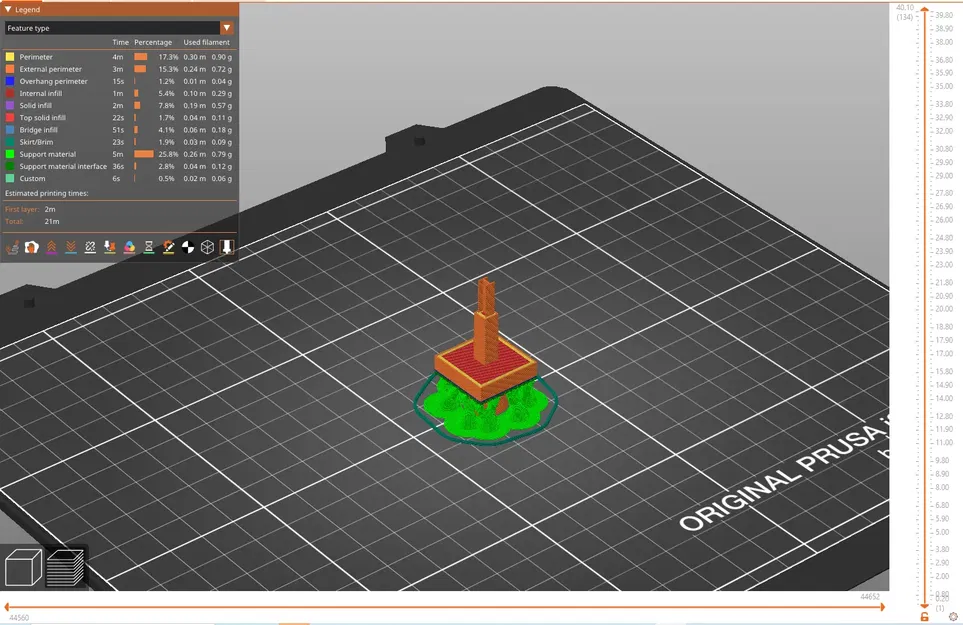Click the 17.3% Perimeter percentage value

coord(168,57)
